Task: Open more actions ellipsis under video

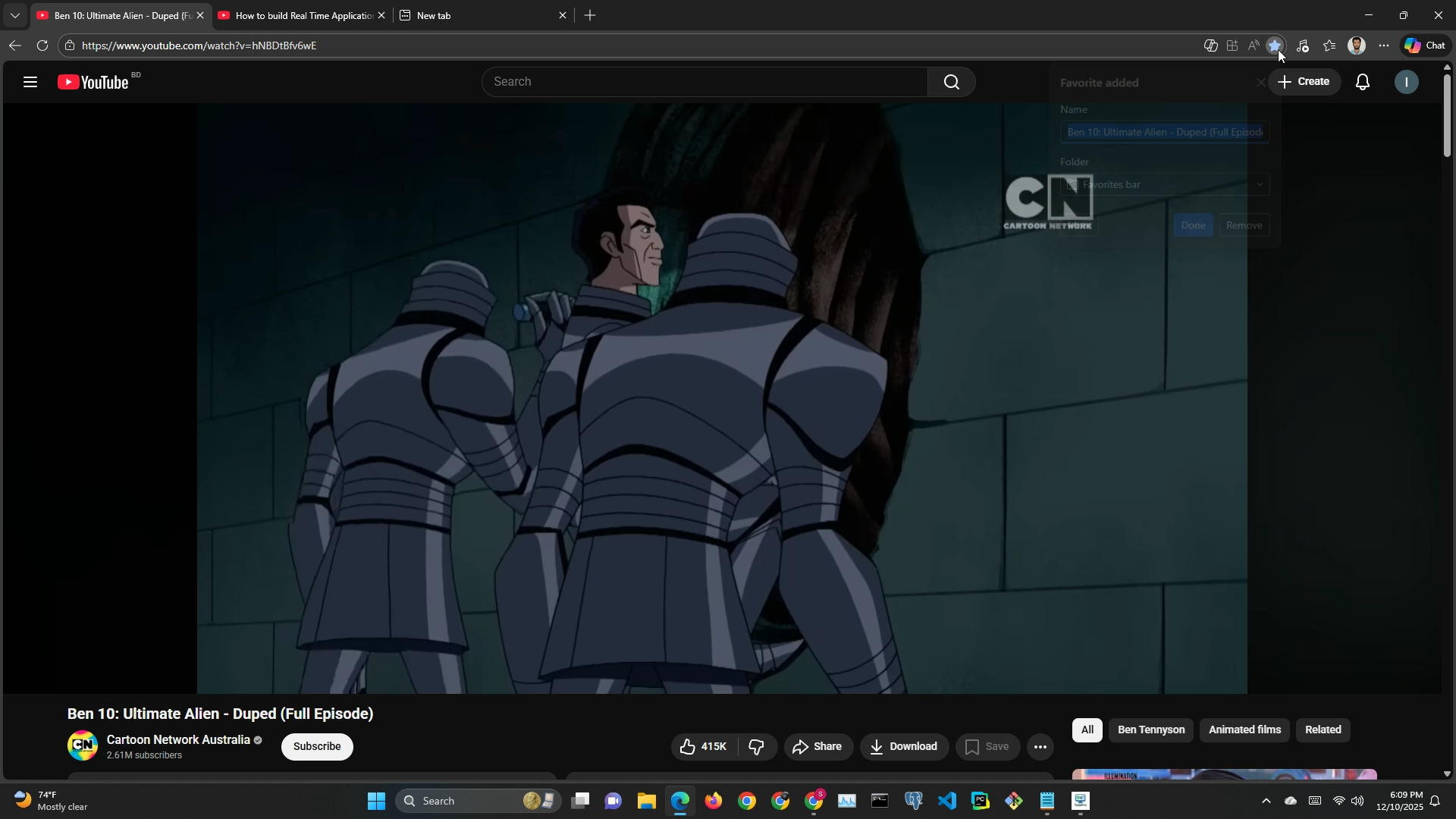Action: pyautogui.click(x=1040, y=747)
